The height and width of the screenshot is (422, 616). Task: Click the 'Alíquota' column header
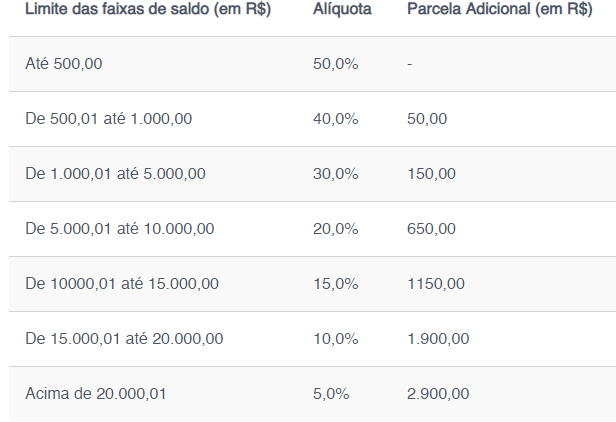pyautogui.click(x=342, y=9)
